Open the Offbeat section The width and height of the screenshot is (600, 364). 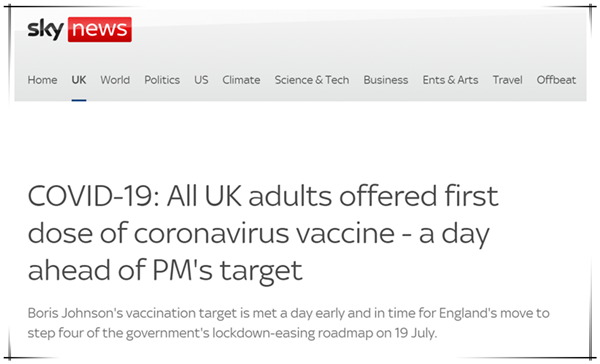pos(556,80)
